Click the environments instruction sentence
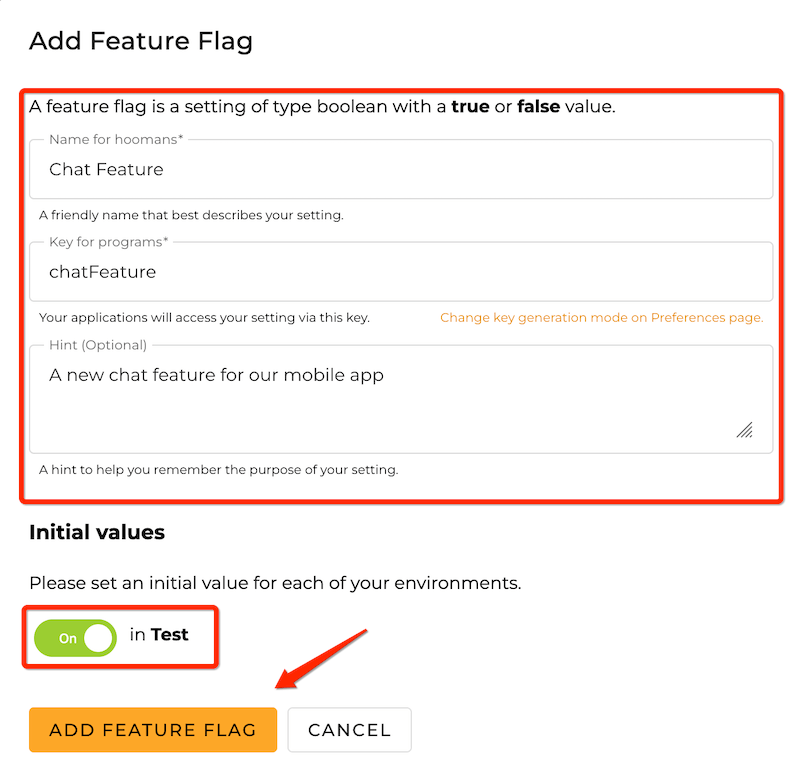800x772 pixels. (x=260, y=580)
